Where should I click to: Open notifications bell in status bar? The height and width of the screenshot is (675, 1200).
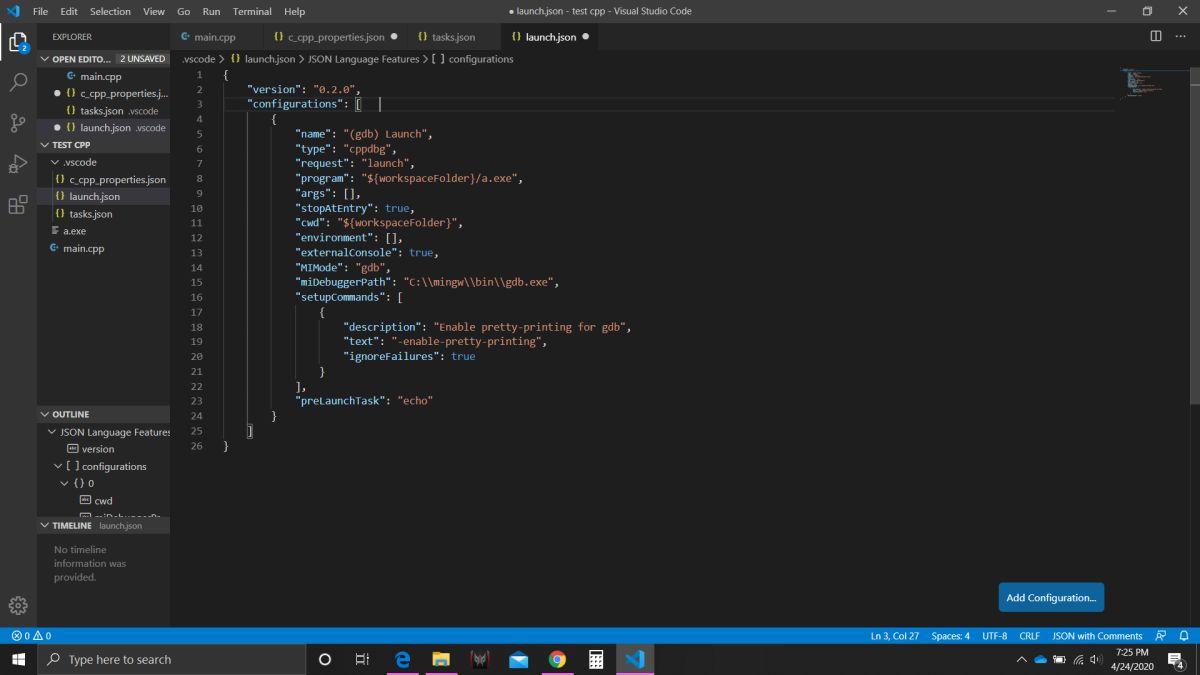(1184, 636)
